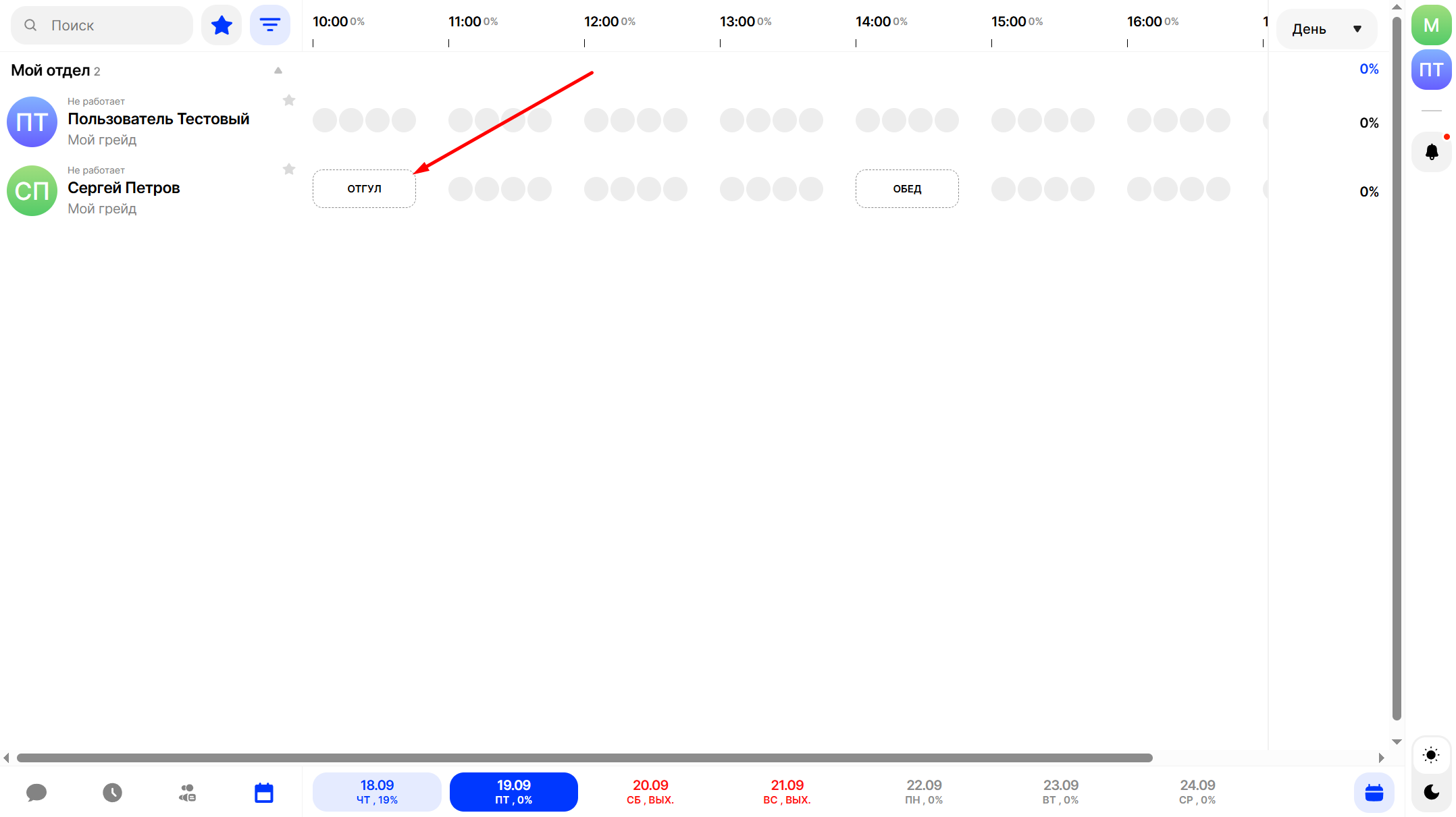Collapse the Мой отдел group
The image size is (1456, 817).
click(x=278, y=70)
